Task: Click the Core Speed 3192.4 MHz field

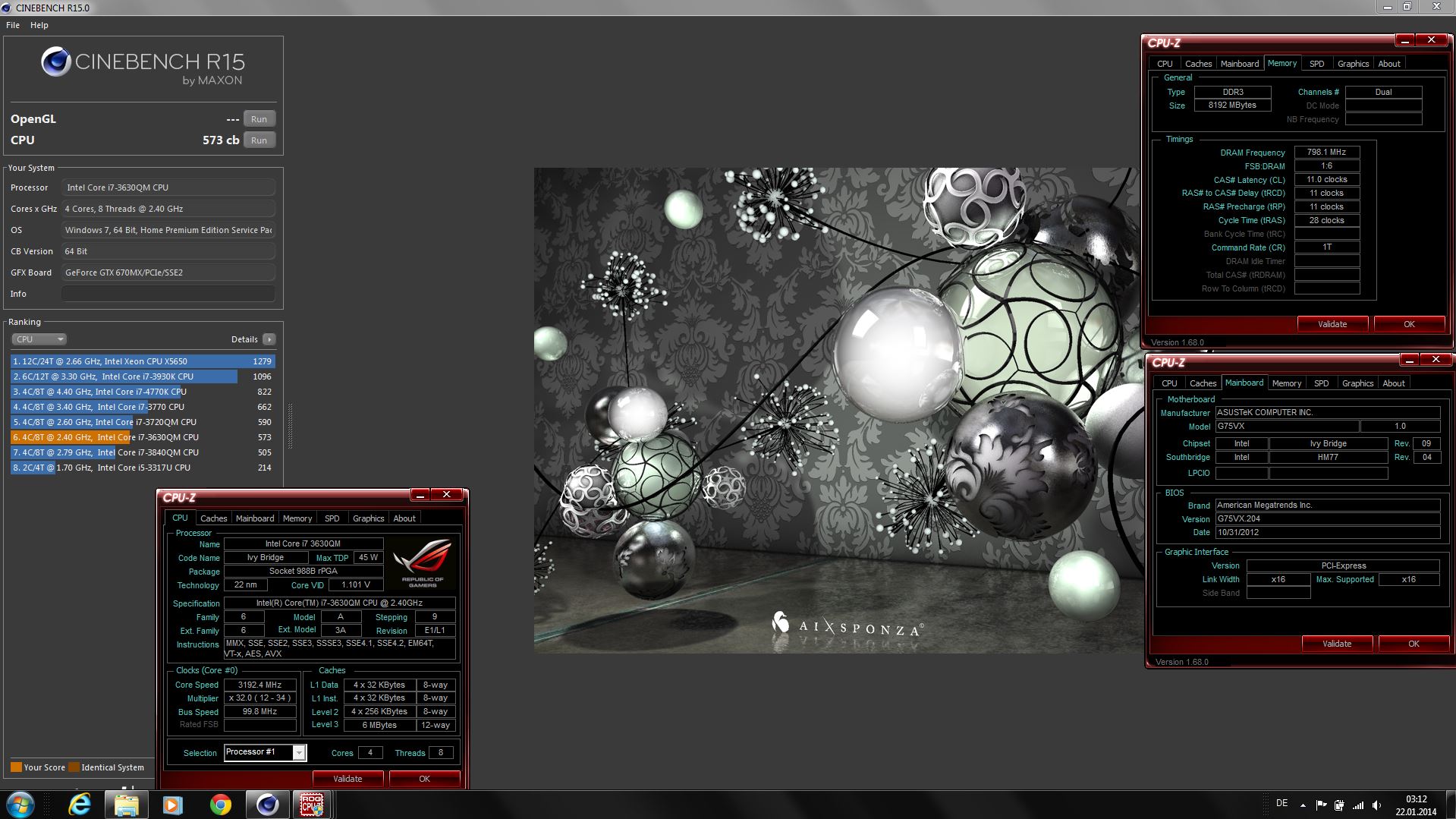Action: pos(259,685)
